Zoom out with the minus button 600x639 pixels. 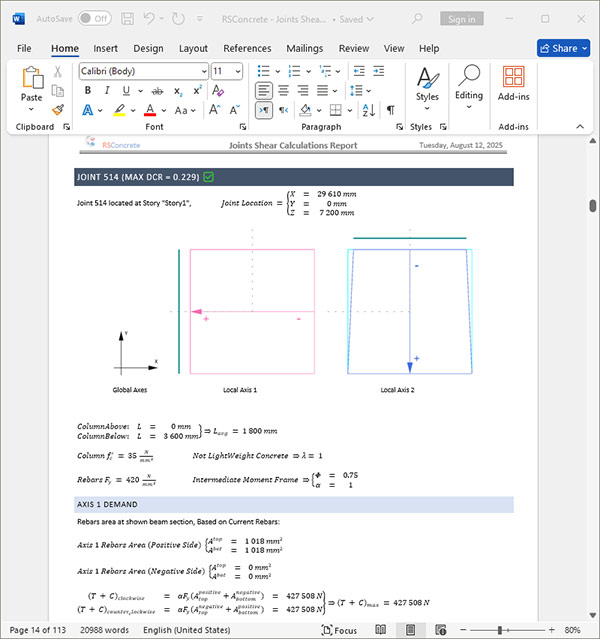click(x=463, y=630)
